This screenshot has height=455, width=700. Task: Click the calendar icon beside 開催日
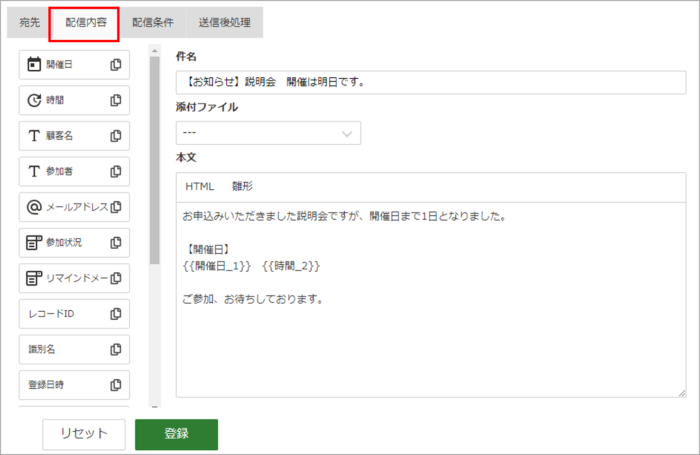click(34, 64)
